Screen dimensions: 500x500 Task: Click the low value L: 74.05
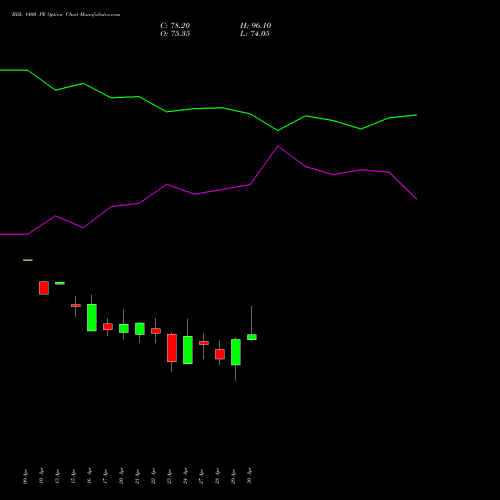255,34
